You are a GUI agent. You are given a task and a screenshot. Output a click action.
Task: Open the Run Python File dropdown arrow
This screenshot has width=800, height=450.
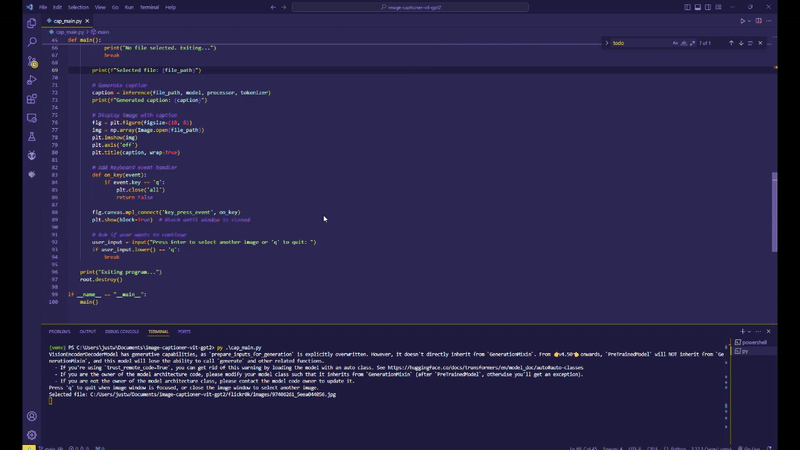pyautogui.click(x=749, y=20)
